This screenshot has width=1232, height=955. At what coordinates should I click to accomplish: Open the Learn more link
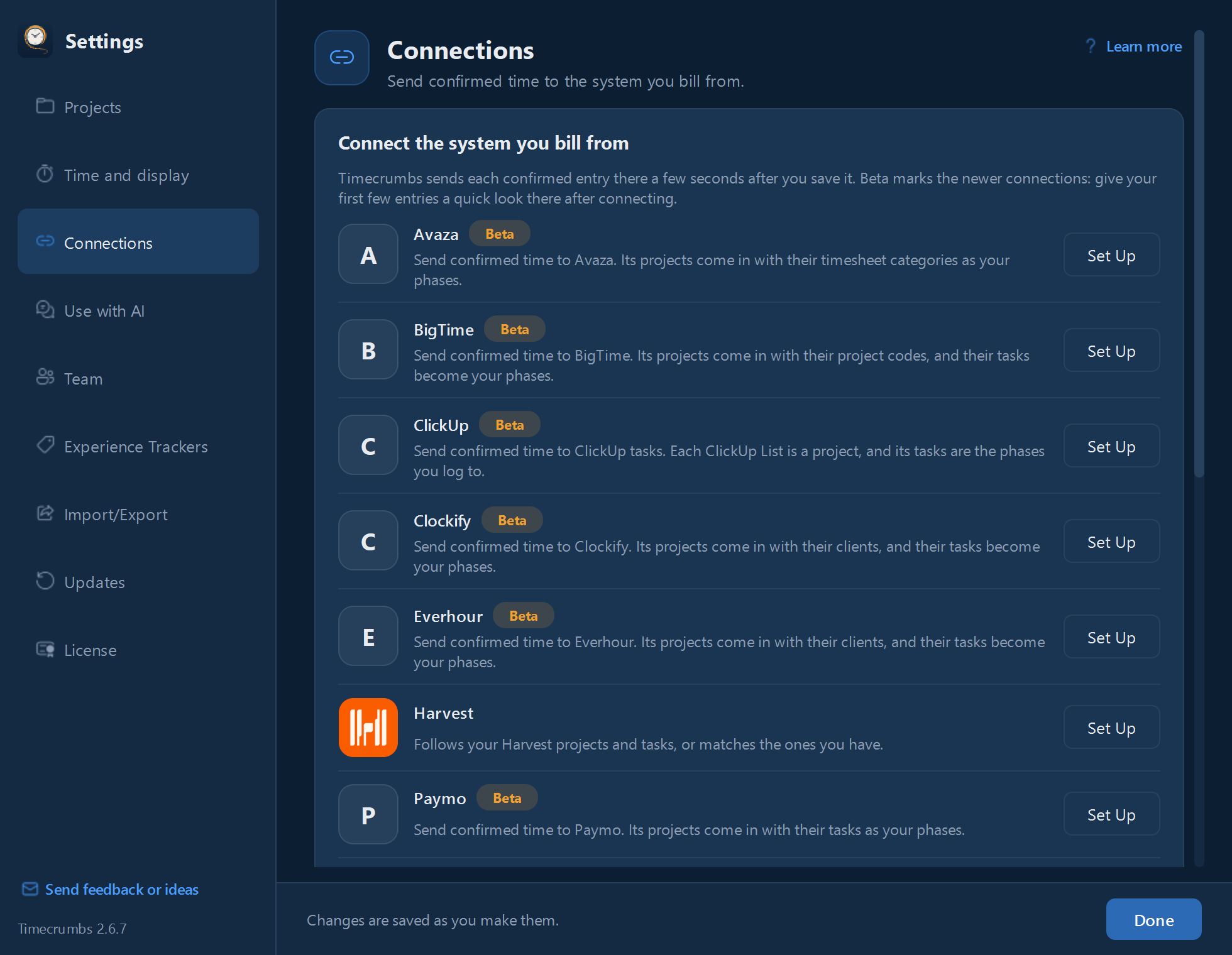(x=1144, y=46)
